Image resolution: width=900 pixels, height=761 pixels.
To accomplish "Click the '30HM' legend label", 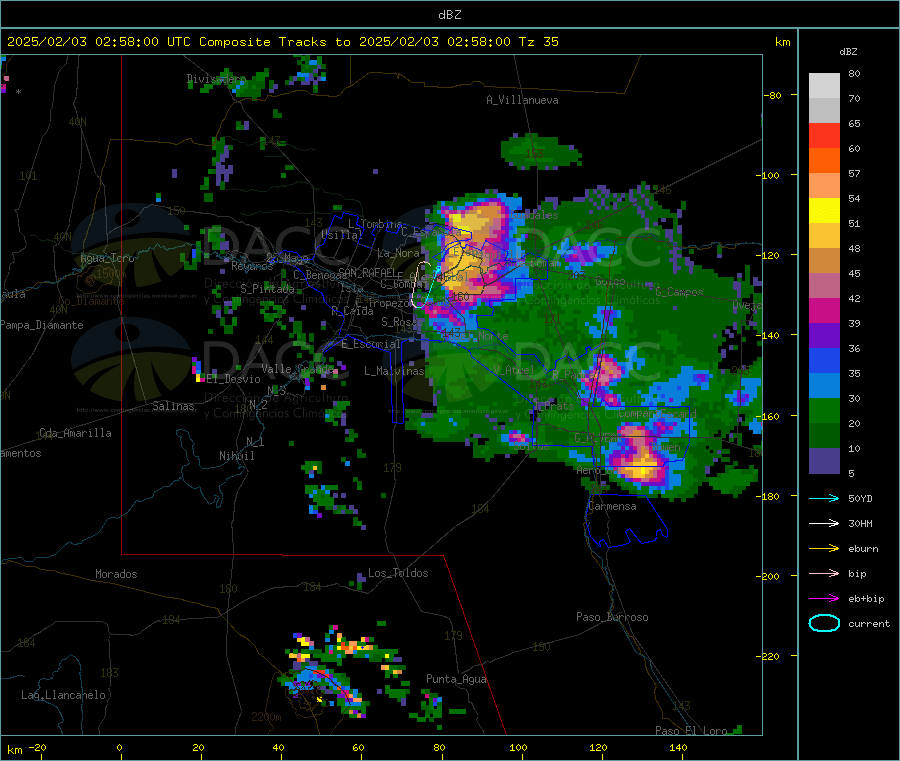I will coord(860,523).
